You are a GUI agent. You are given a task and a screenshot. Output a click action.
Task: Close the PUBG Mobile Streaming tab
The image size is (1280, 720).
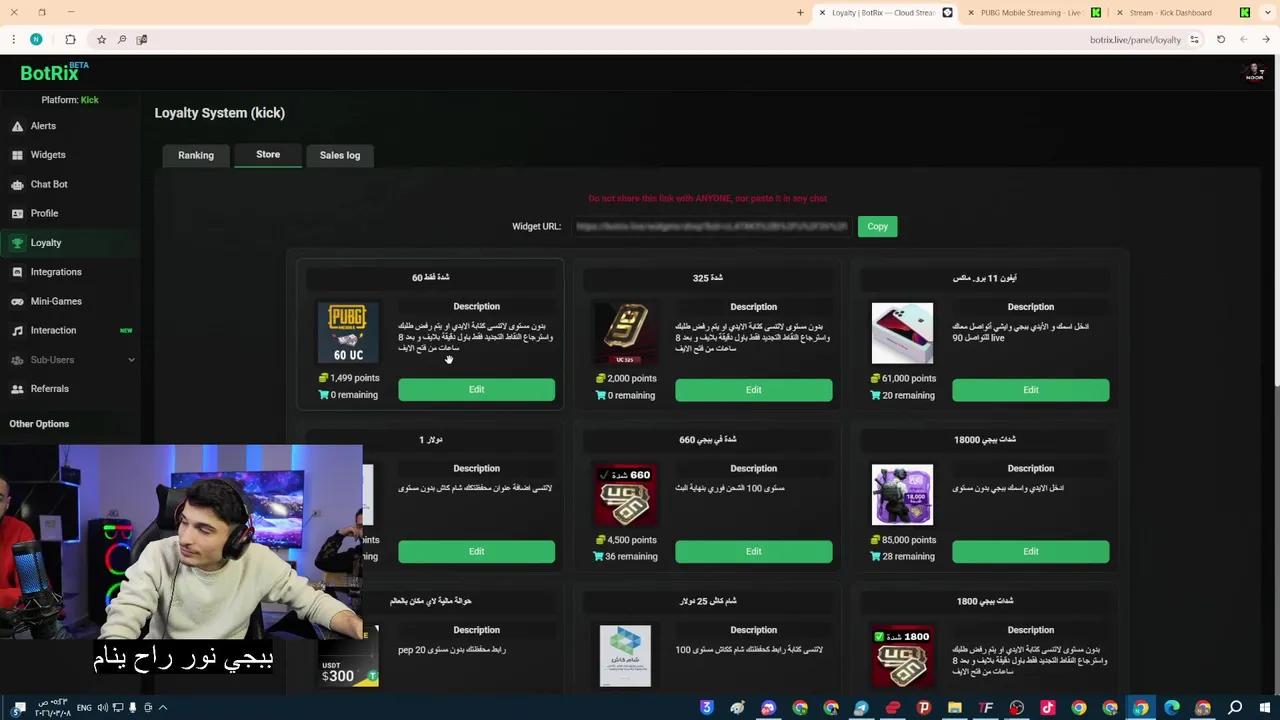click(x=970, y=13)
